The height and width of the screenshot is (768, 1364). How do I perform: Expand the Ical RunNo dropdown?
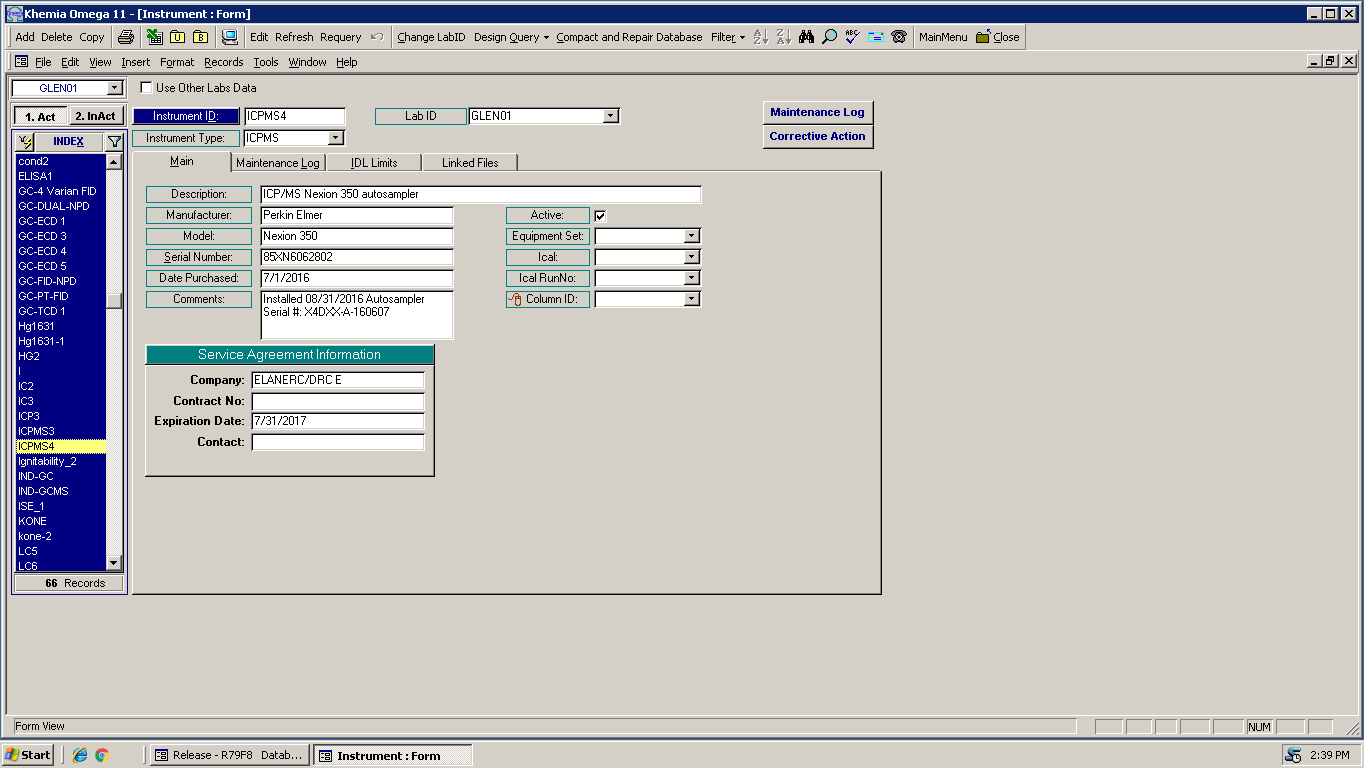(692, 279)
